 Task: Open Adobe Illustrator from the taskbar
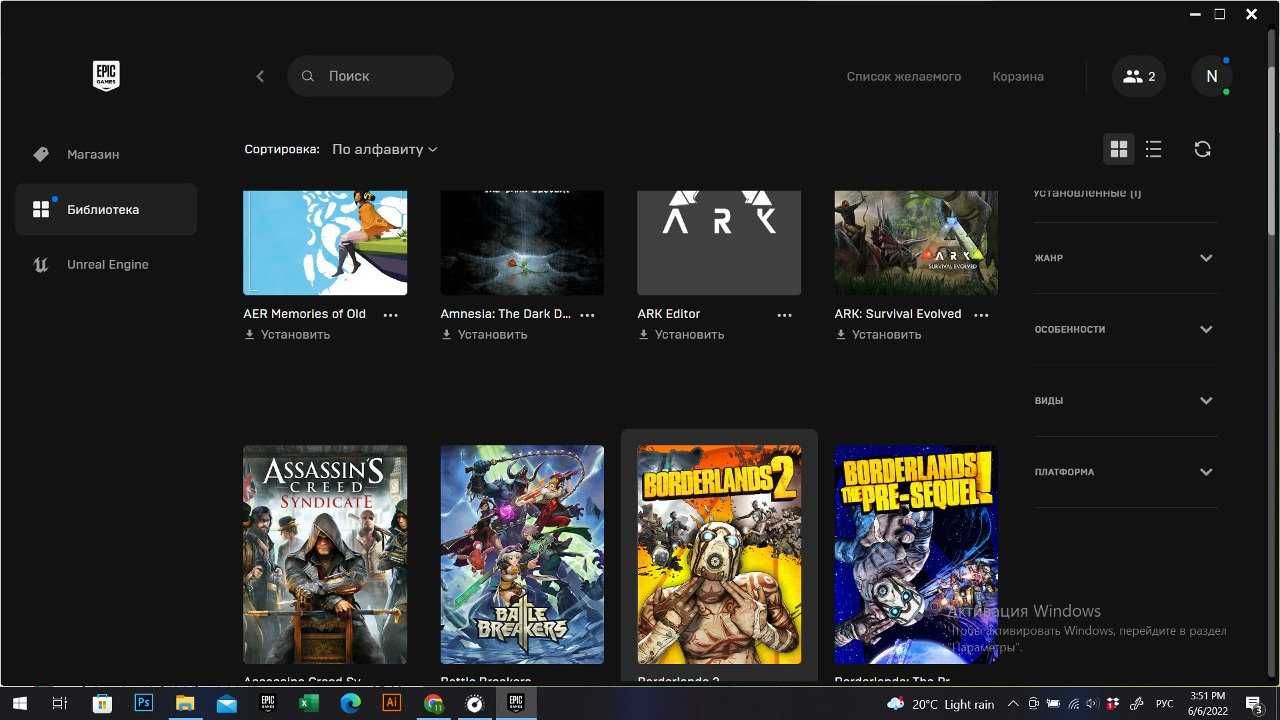(392, 703)
